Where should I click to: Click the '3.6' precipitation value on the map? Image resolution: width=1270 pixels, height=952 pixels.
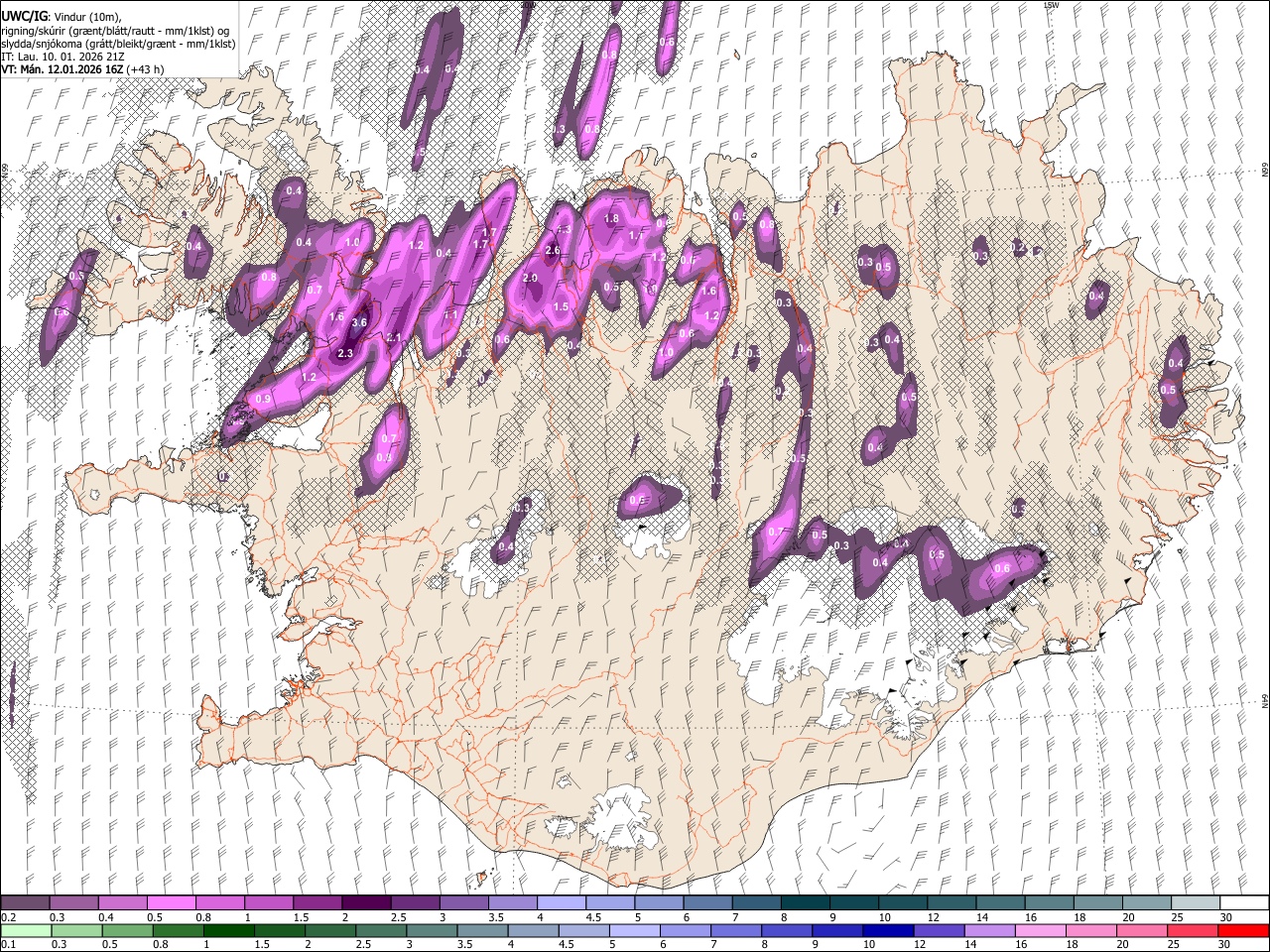click(x=359, y=322)
